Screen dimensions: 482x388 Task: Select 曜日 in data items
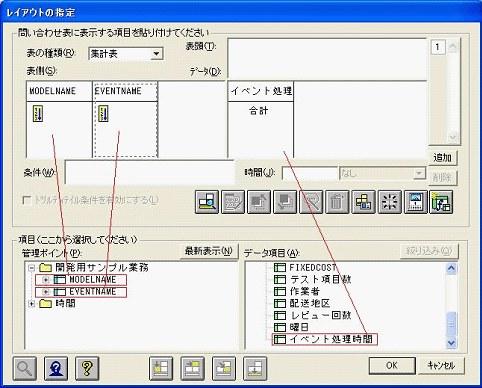[299, 327]
